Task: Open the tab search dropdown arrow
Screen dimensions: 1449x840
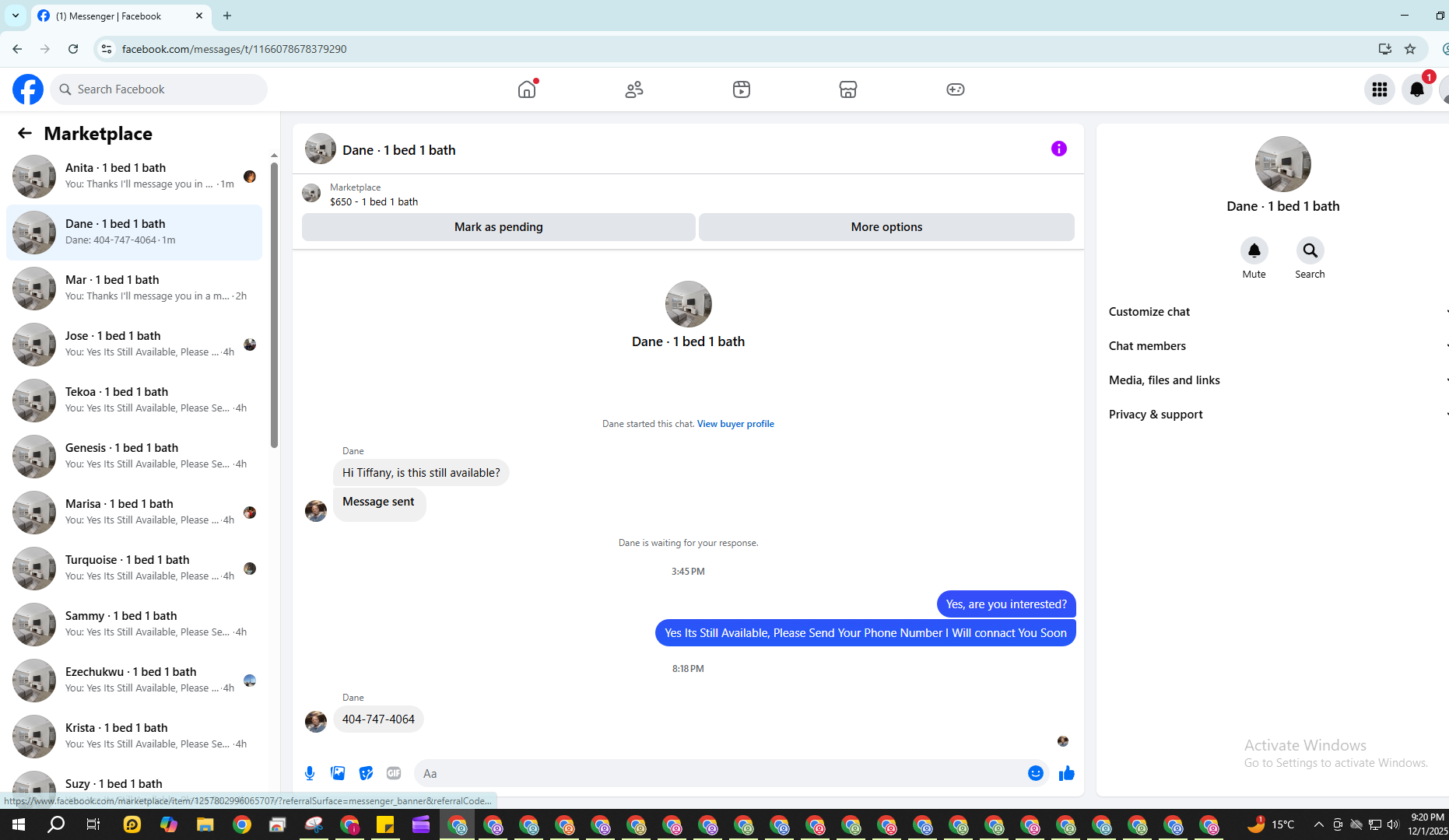Action: (x=16, y=16)
